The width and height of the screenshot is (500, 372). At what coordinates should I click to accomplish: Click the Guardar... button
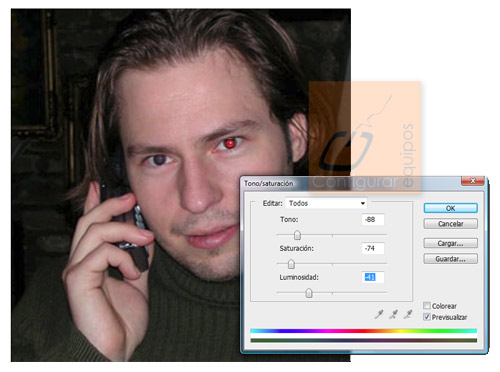(x=450, y=259)
